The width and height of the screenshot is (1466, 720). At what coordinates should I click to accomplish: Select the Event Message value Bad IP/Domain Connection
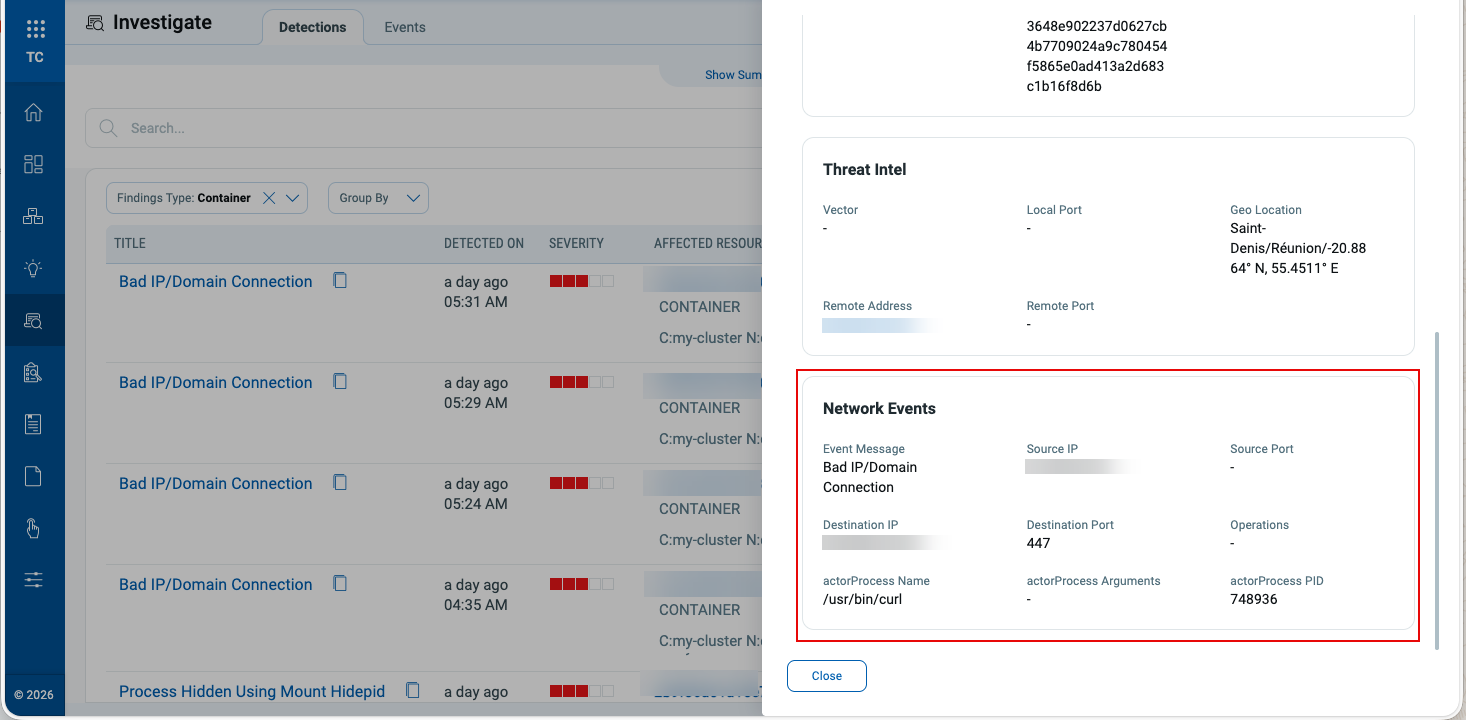coord(870,477)
